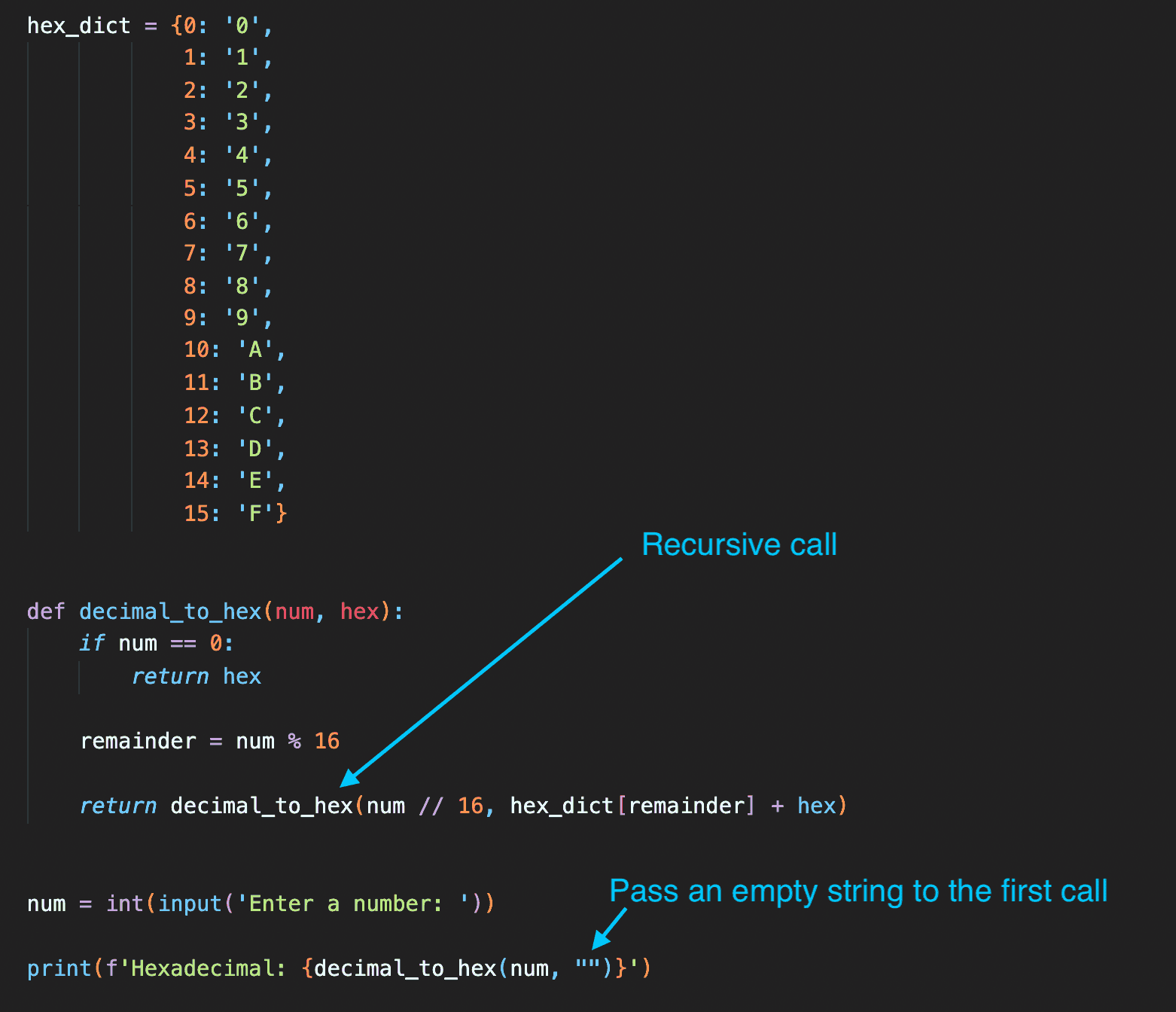Image resolution: width=1176 pixels, height=1012 pixels.
Task: Select the print statement on last line
Action: pyautogui.click(x=339, y=968)
